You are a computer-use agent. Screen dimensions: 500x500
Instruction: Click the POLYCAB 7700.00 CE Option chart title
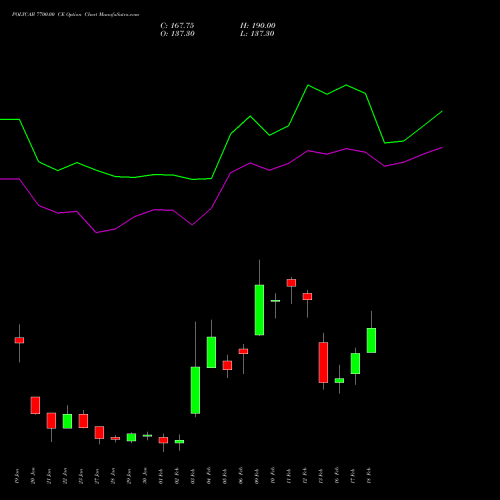coord(75,15)
